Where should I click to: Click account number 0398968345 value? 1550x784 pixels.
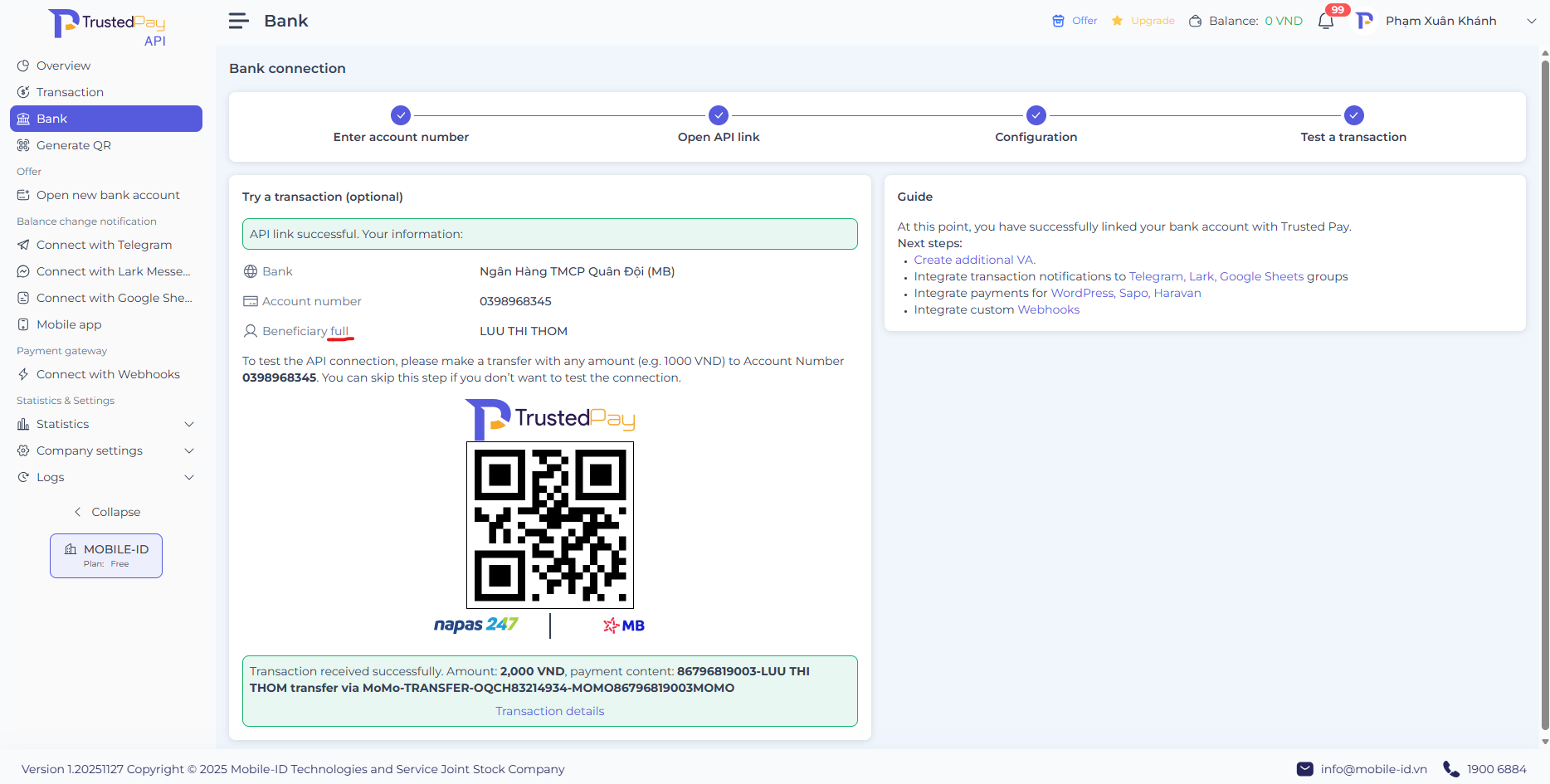(515, 301)
